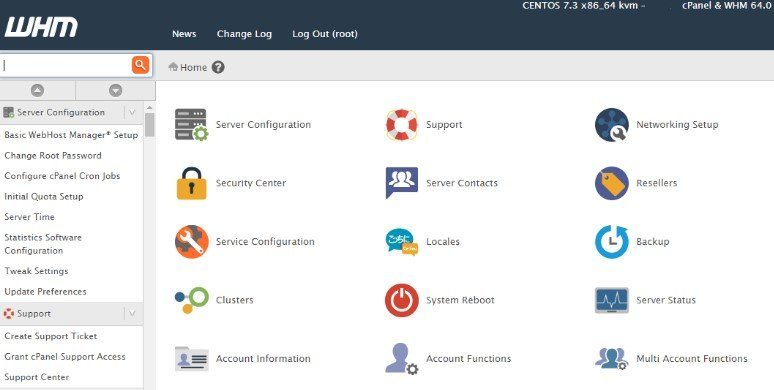Open the Backup clock icon
Screen dimensions: 774x390
[x=612, y=242]
